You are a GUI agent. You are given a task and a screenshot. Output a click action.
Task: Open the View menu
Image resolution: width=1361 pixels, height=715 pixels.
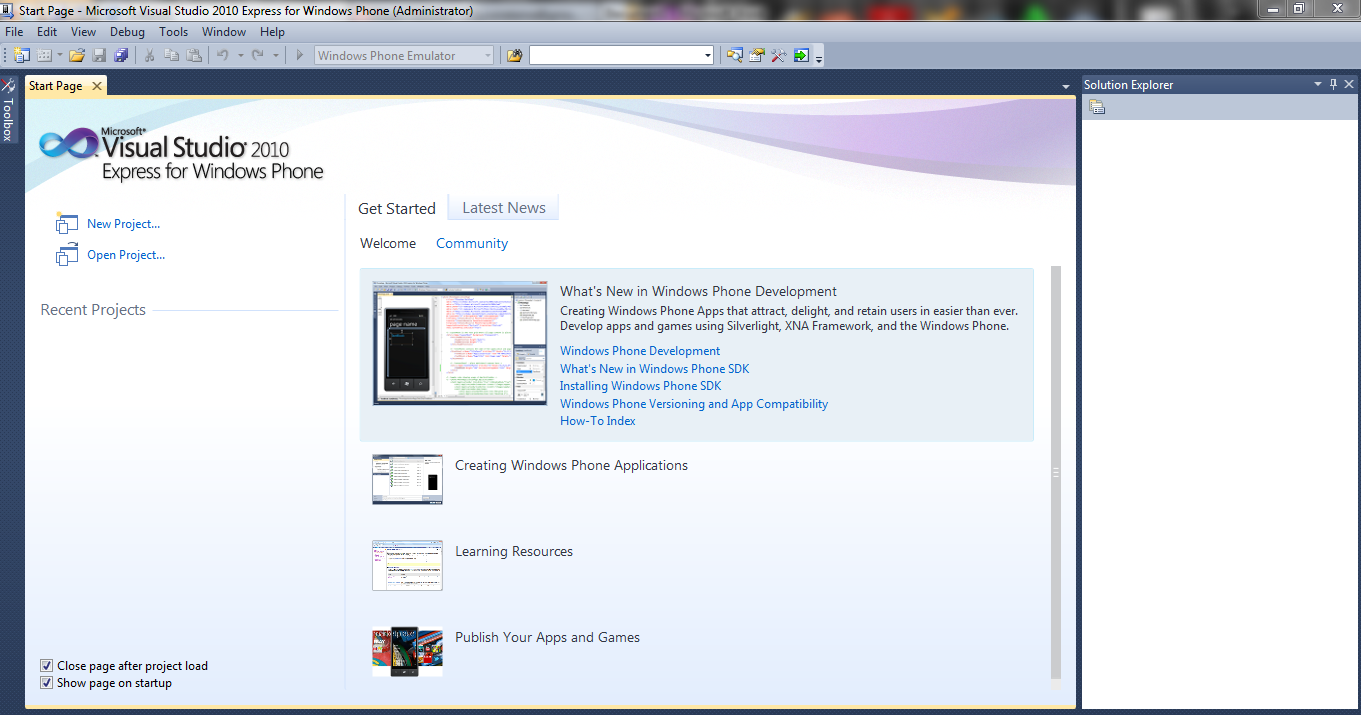[84, 32]
